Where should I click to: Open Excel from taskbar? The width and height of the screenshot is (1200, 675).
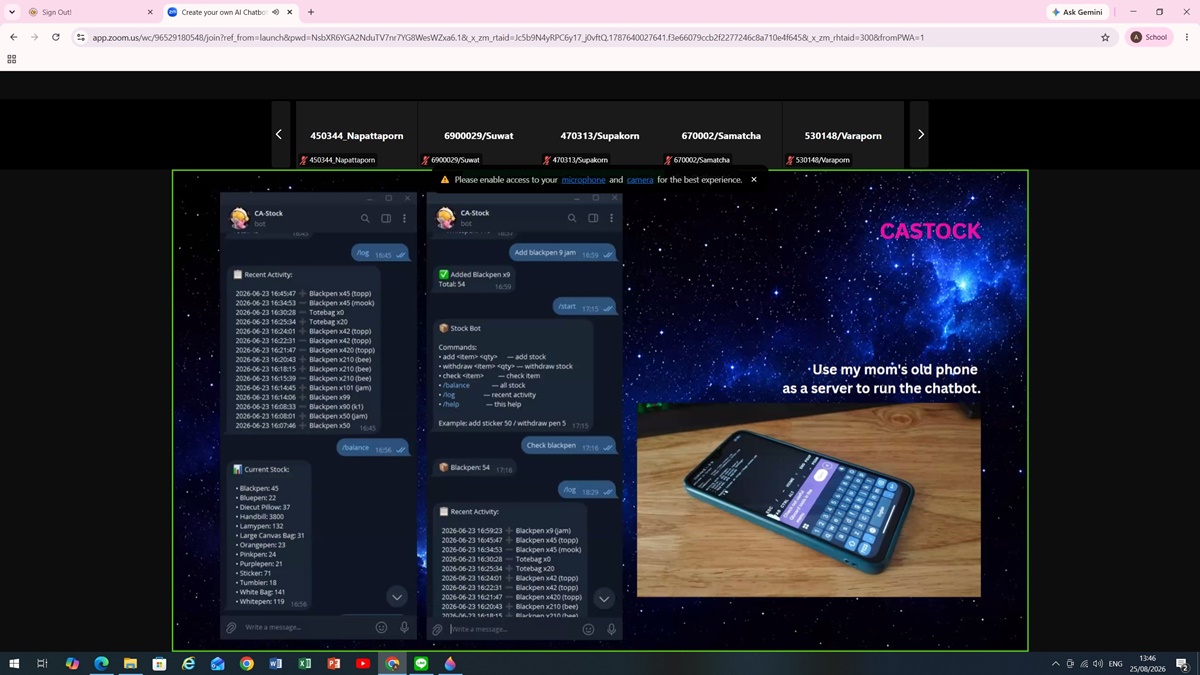(x=305, y=663)
